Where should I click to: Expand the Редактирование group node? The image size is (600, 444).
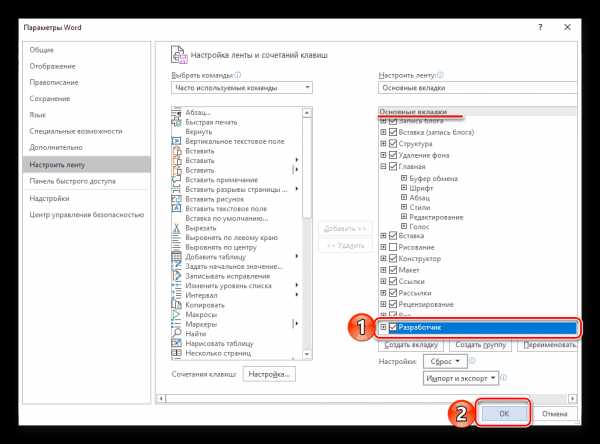pos(404,217)
